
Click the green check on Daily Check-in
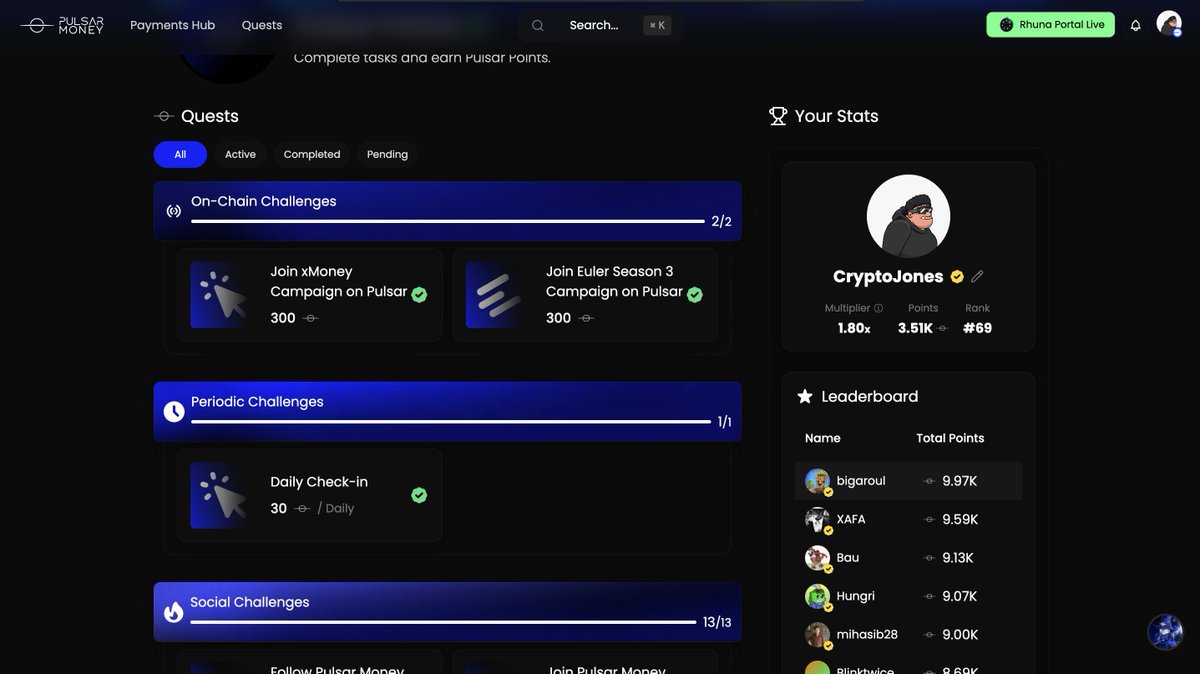(419, 495)
